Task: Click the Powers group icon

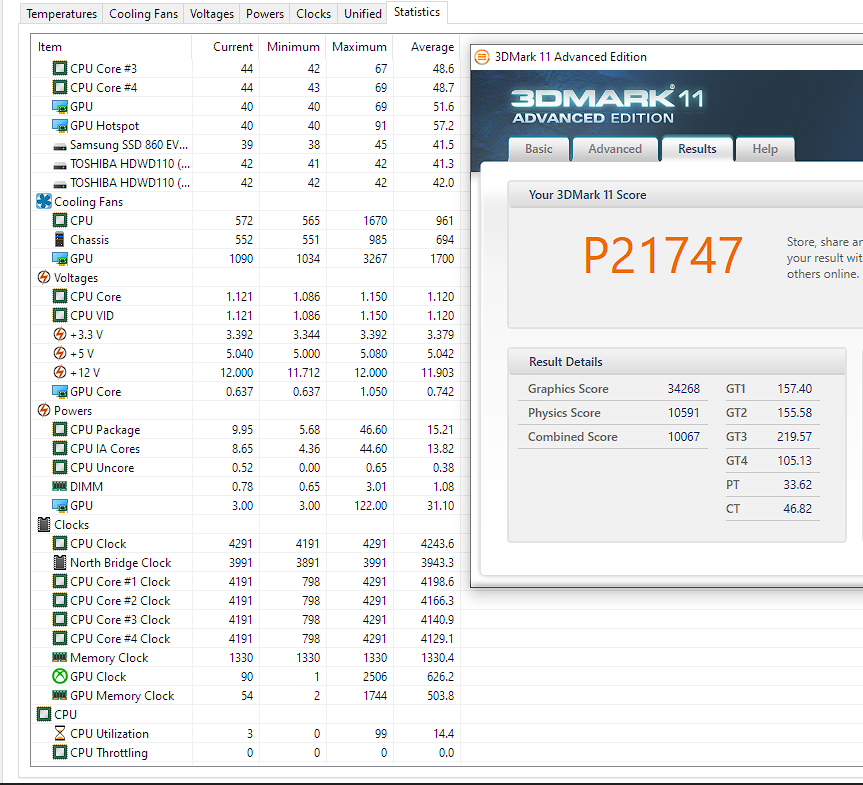Action: (43, 410)
